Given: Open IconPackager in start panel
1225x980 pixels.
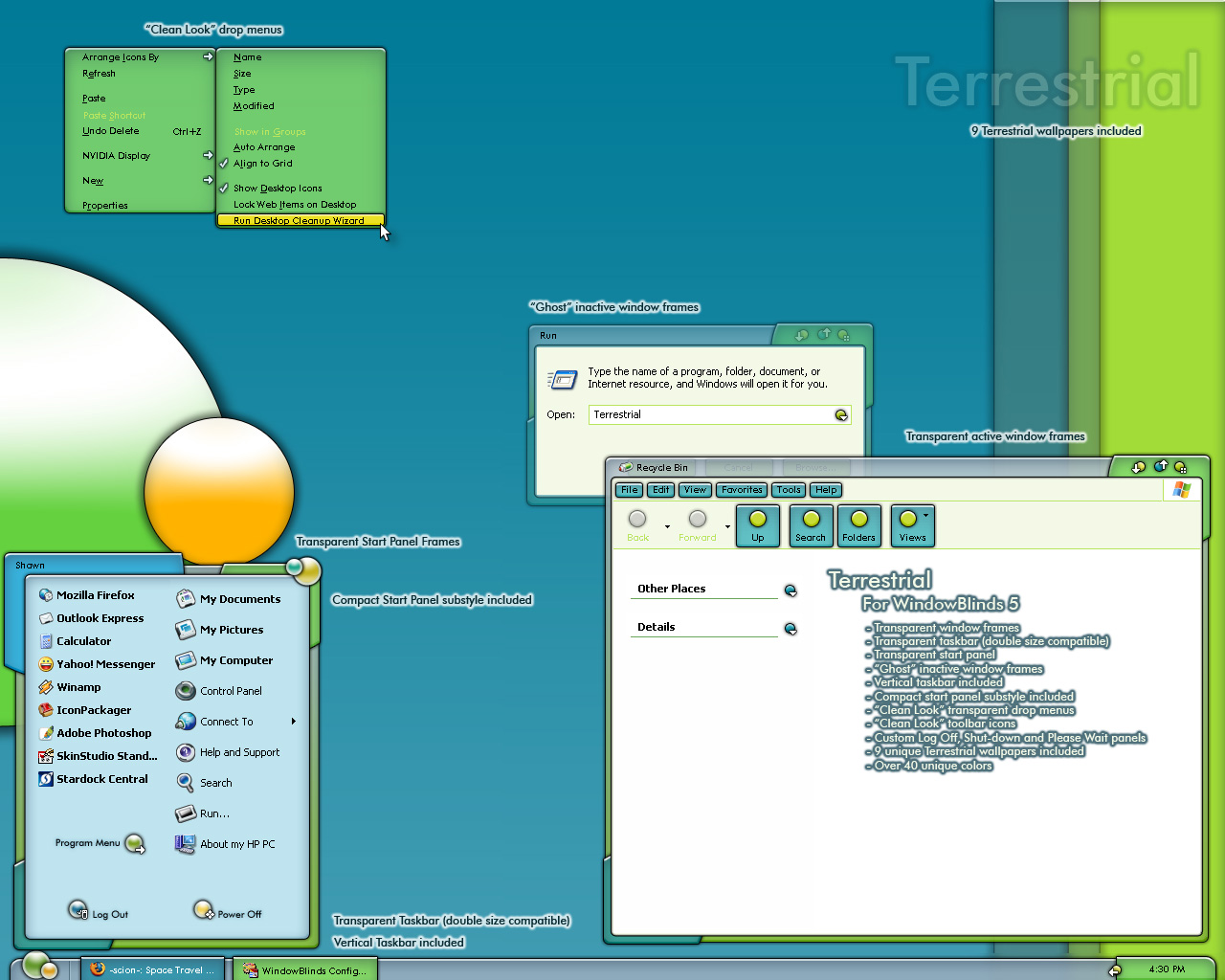Looking at the screenshot, I should (x=85, y=710).
